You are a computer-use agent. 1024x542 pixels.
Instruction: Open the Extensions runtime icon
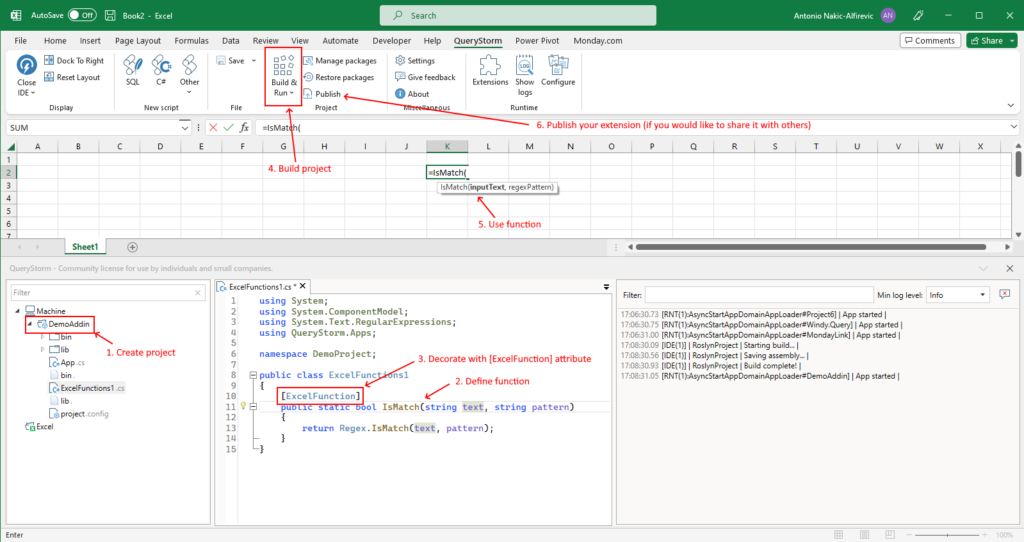click(490, 71)
